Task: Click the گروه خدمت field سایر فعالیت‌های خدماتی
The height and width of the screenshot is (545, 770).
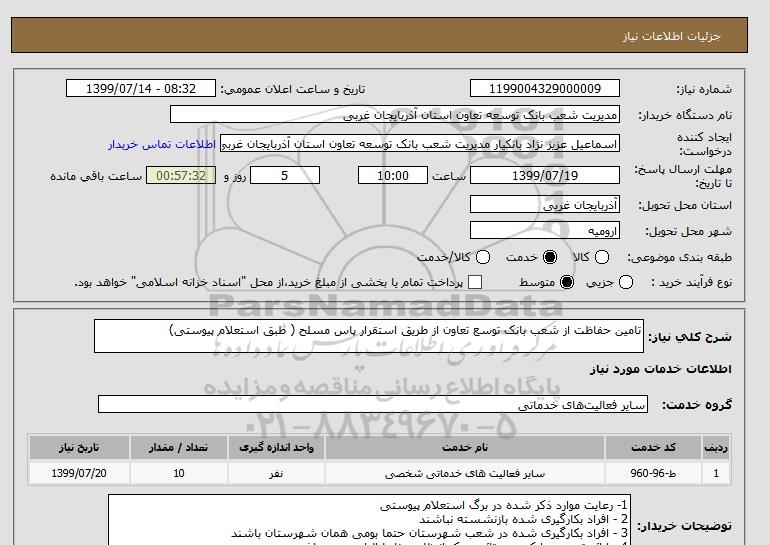Action: (373, 405)
